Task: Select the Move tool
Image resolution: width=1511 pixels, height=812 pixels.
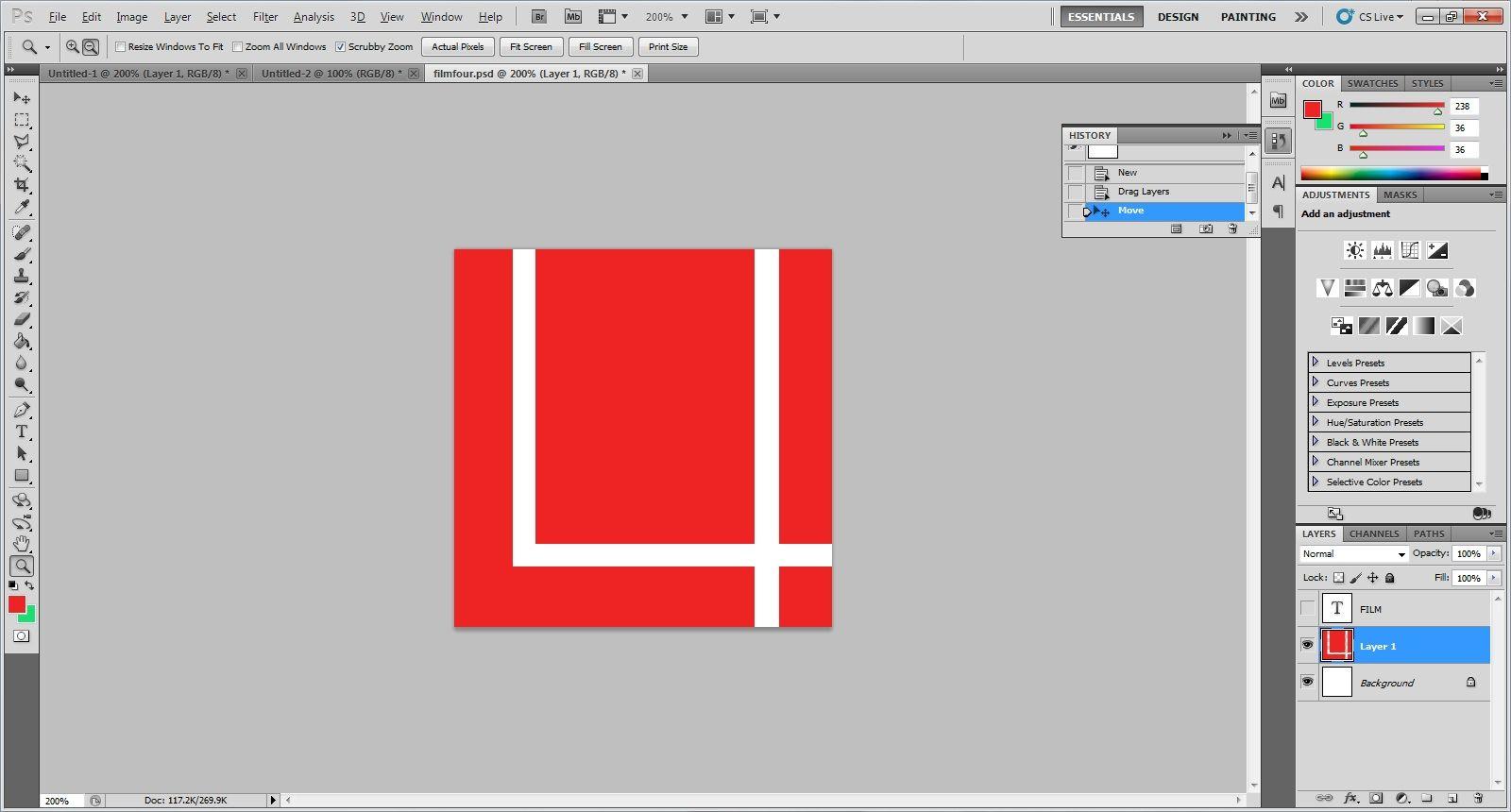Action: [22, 98]
